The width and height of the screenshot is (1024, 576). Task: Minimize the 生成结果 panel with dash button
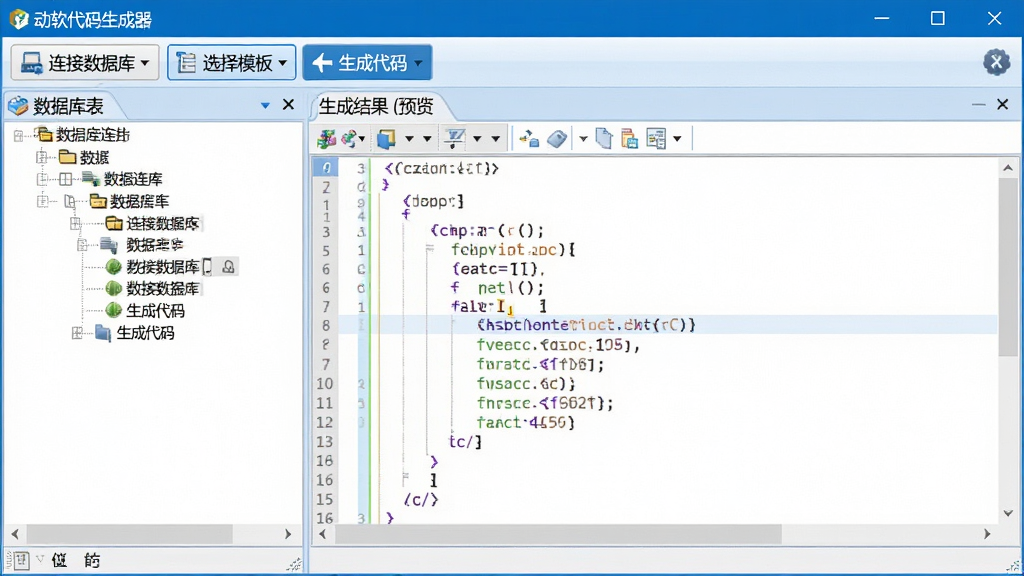978,104
